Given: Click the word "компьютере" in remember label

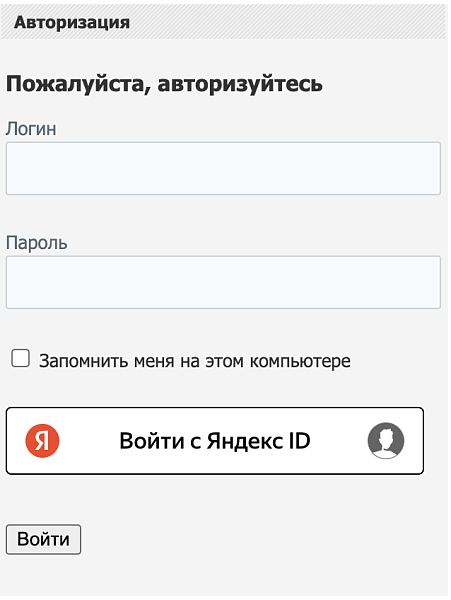Looking at the screenshot, I should point(300,361).
